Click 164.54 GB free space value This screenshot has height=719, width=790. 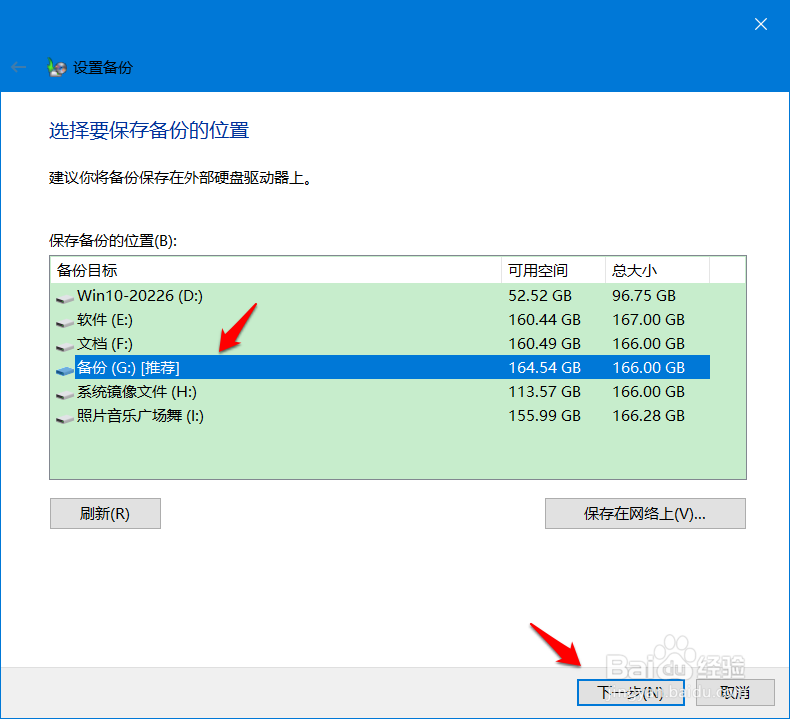544,368
